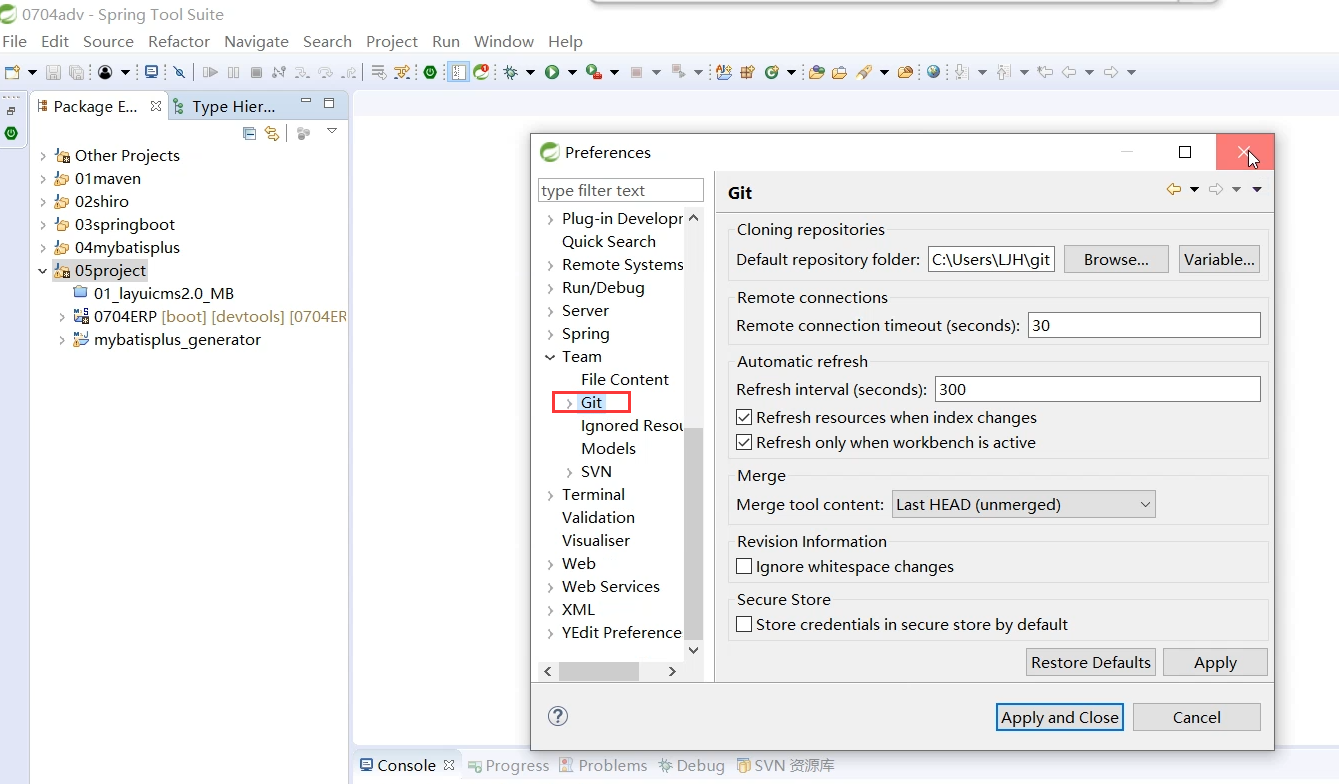Click the Apply button
Image resolution: width=1339 pixels, height=784 pixels.
click(1215, 662)
